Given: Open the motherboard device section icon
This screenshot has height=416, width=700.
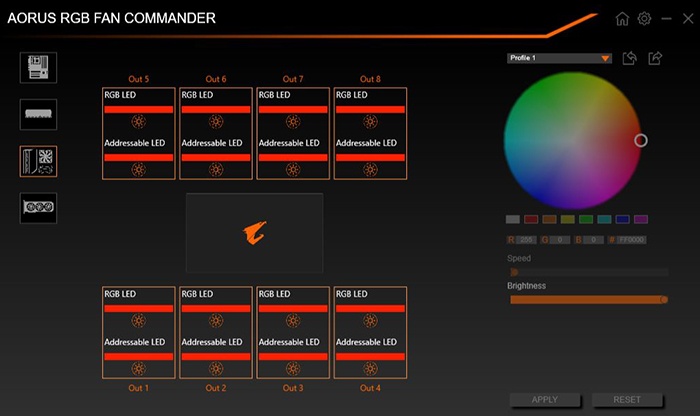Looking at the screenshot, I should click(x=38, y=67).
